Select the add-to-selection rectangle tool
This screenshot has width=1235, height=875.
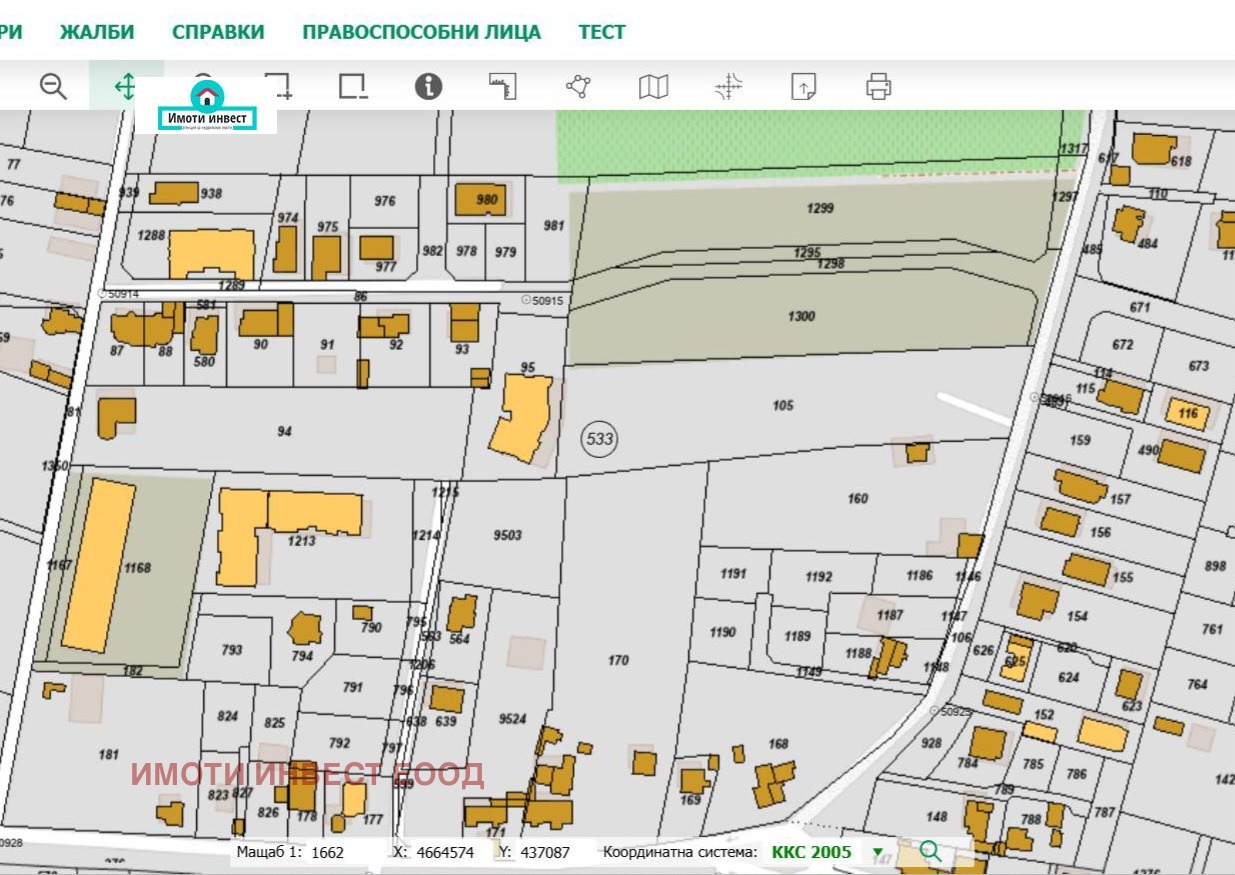coord(278,86)
